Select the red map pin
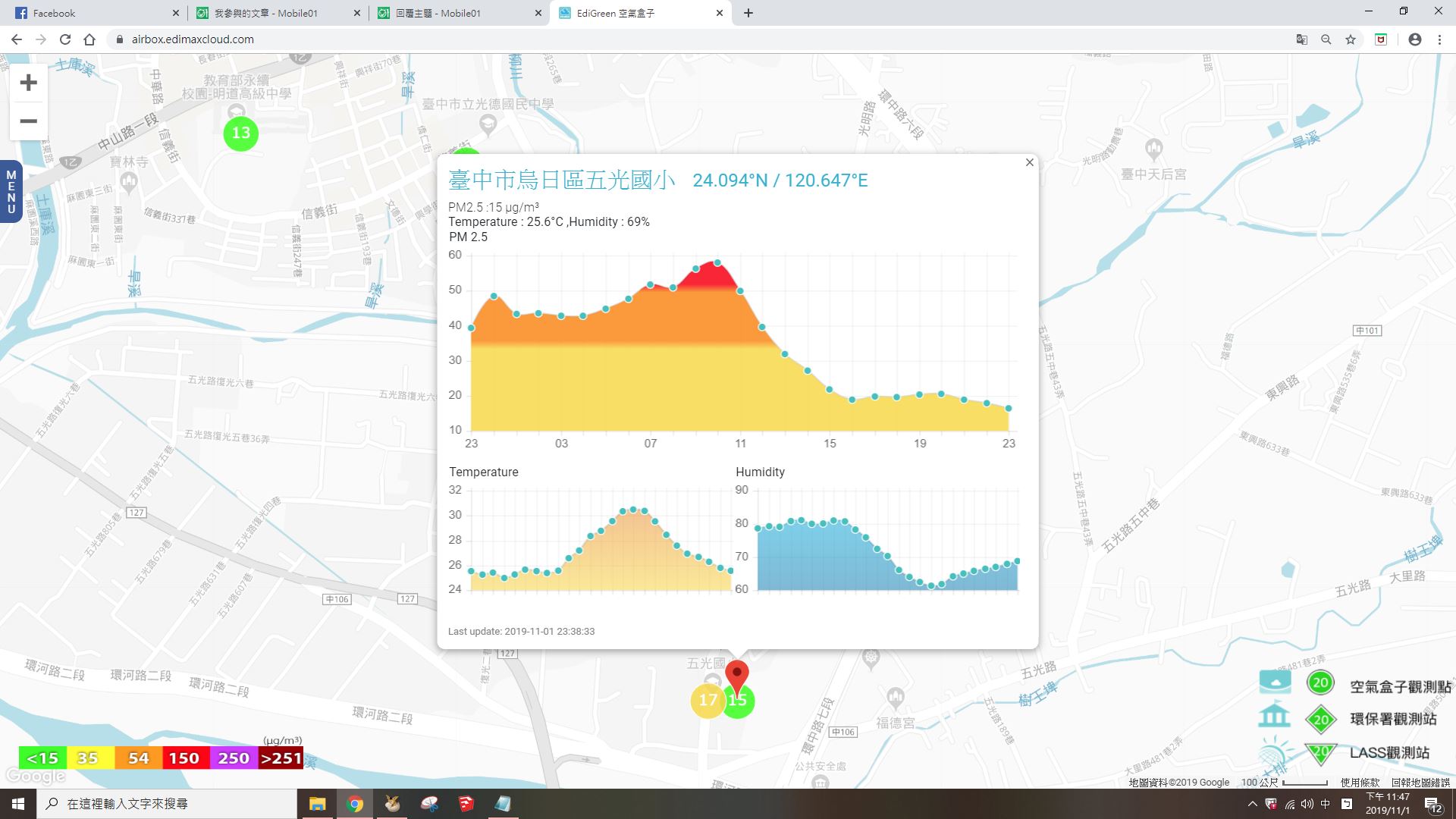The image size is (1456, 819). point(736,674)
